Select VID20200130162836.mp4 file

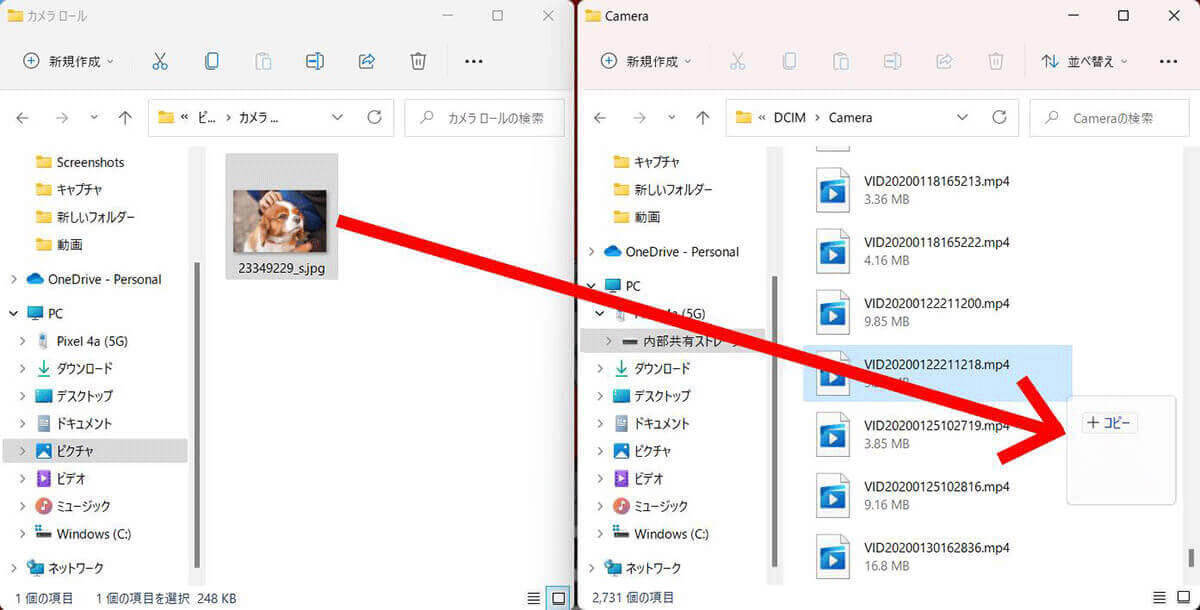pyautogui.click(x=937, y=557)
